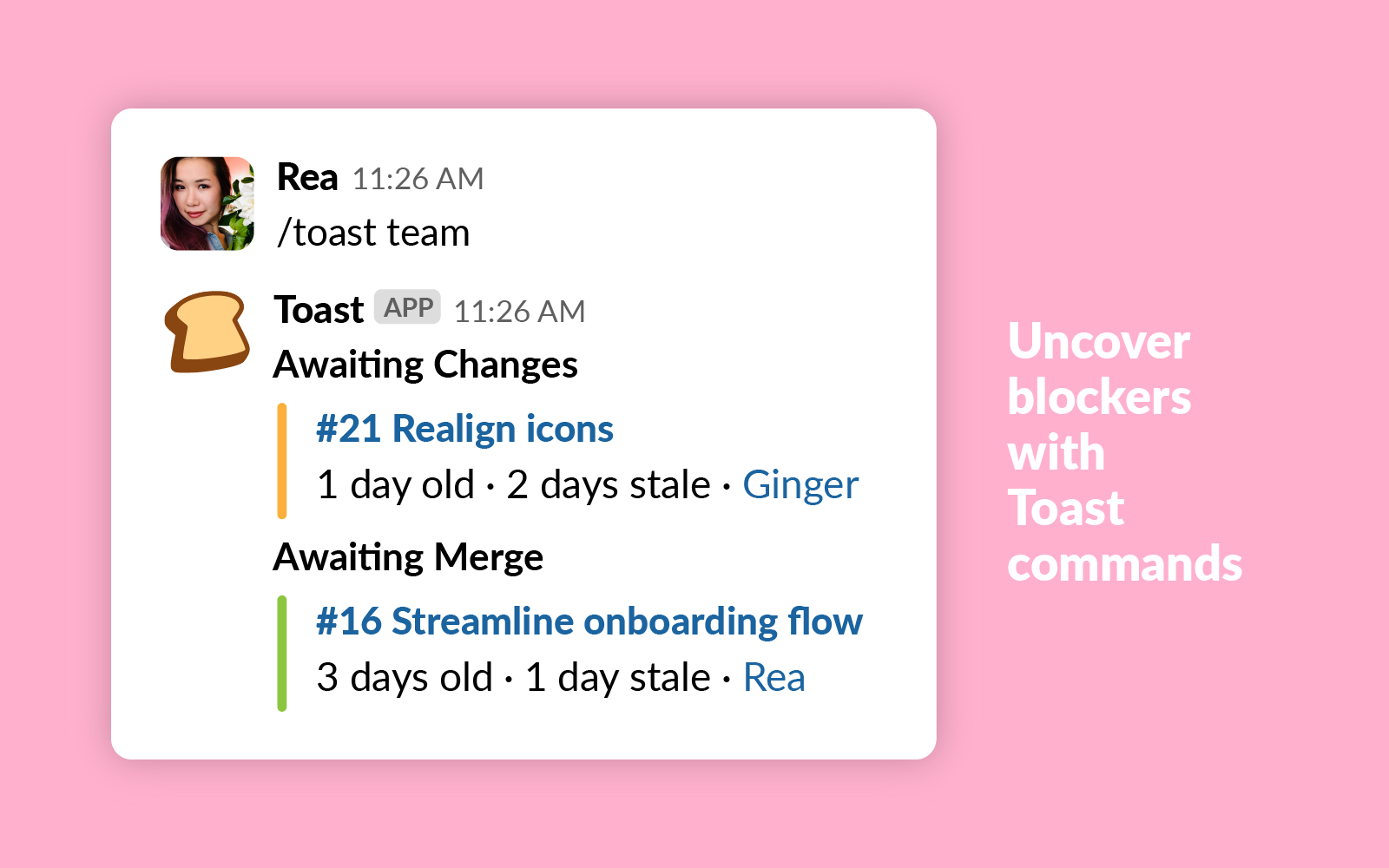This screenshot has height=868, width=1389.
Task: Click the Toast app name
Action: coord(319,310)
